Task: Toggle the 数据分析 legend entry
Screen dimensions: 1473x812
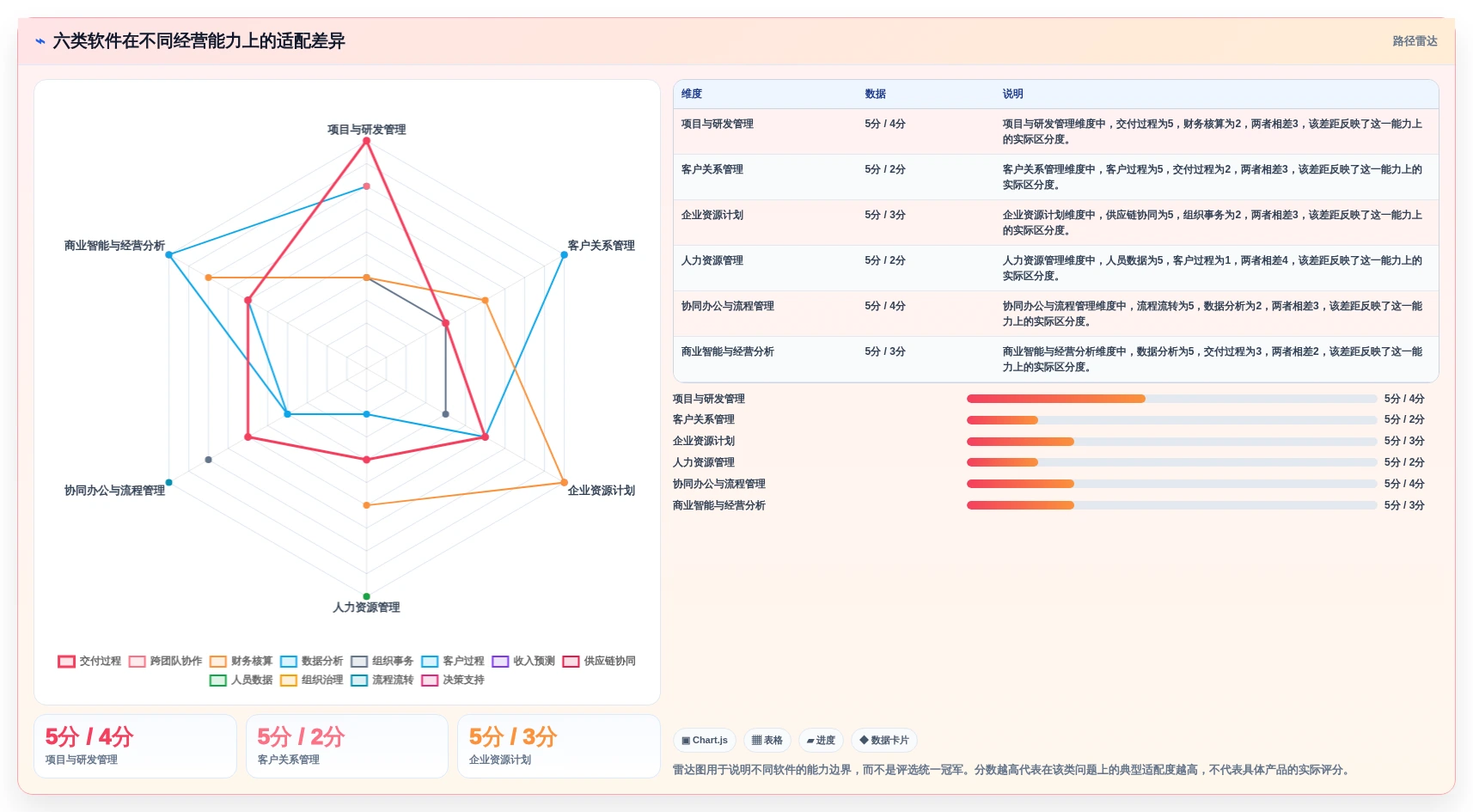Action: pyautogui.click(x=311, y=661)
